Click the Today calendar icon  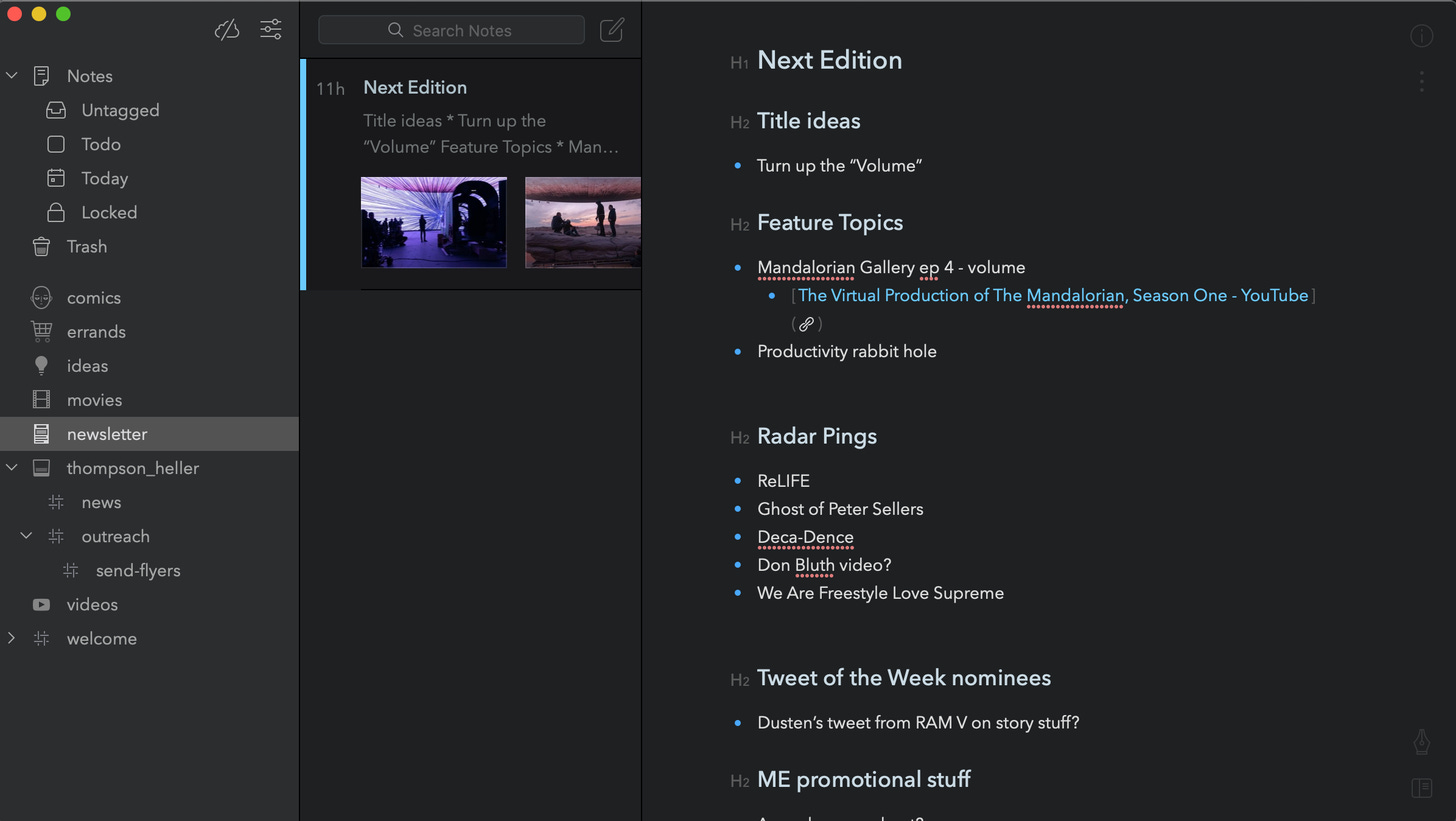click(x=56, y=178)
